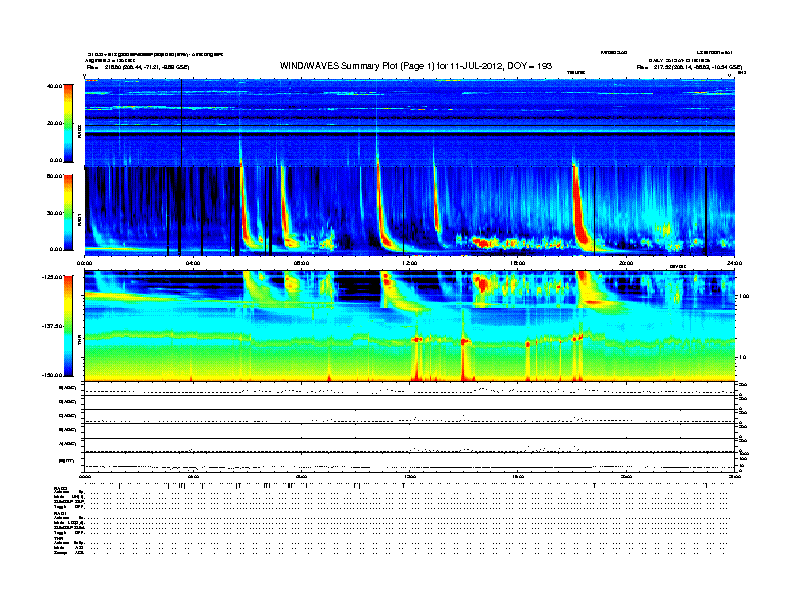Image resolution: width=792 pixels, height=612 pixels.
Task: Click the -137.50 label on TNR scale
Action: pyautogui.click(x=52, y=326)
